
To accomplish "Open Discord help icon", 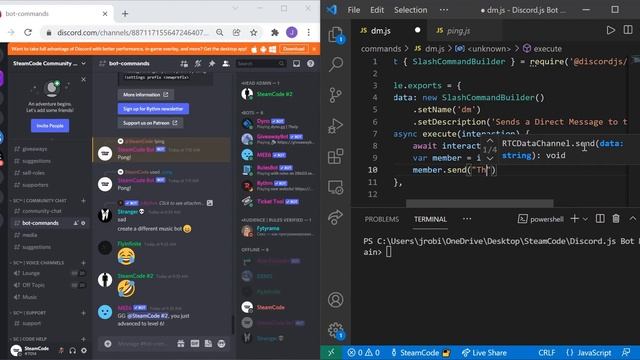I will (x=311, y=64).
